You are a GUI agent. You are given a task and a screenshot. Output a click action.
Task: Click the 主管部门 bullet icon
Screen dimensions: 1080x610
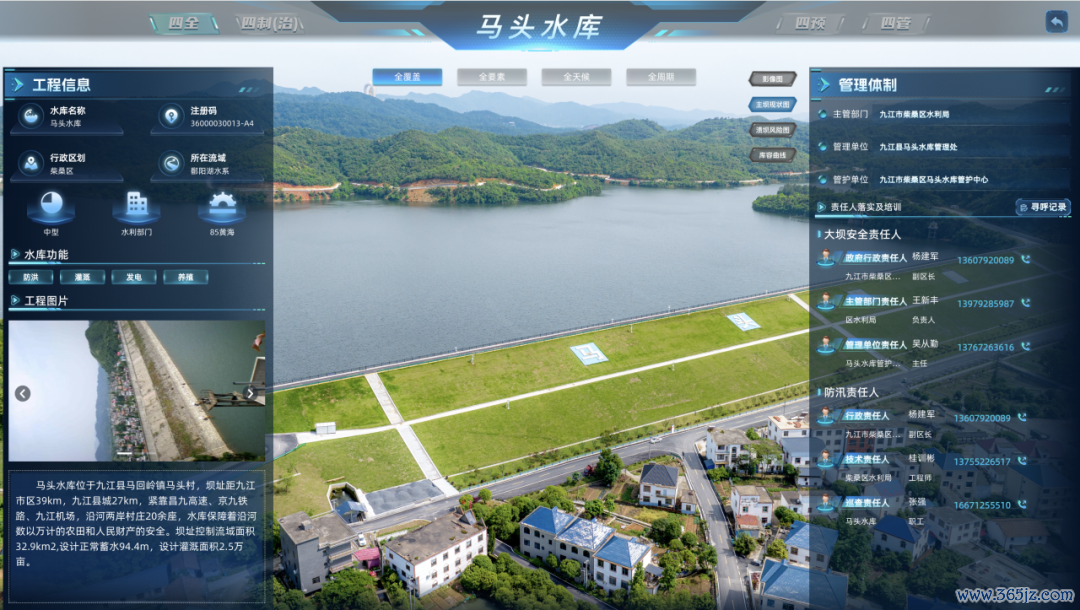822,114
